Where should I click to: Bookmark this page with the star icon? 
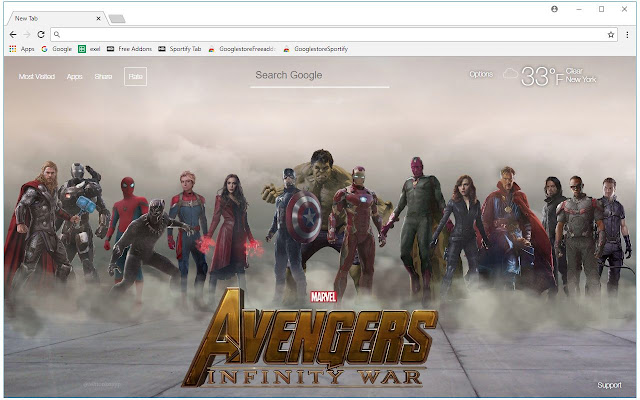611,35
